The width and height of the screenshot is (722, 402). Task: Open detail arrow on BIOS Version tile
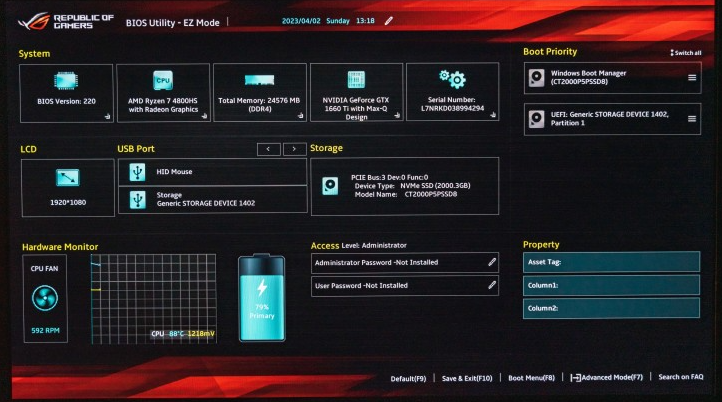[x=107, y=117]
